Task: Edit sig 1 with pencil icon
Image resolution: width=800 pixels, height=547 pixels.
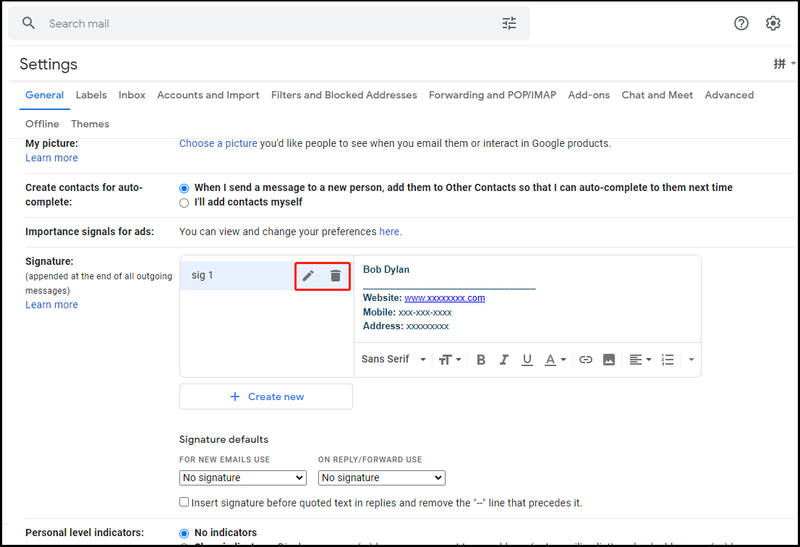Action: coord(308,276)
